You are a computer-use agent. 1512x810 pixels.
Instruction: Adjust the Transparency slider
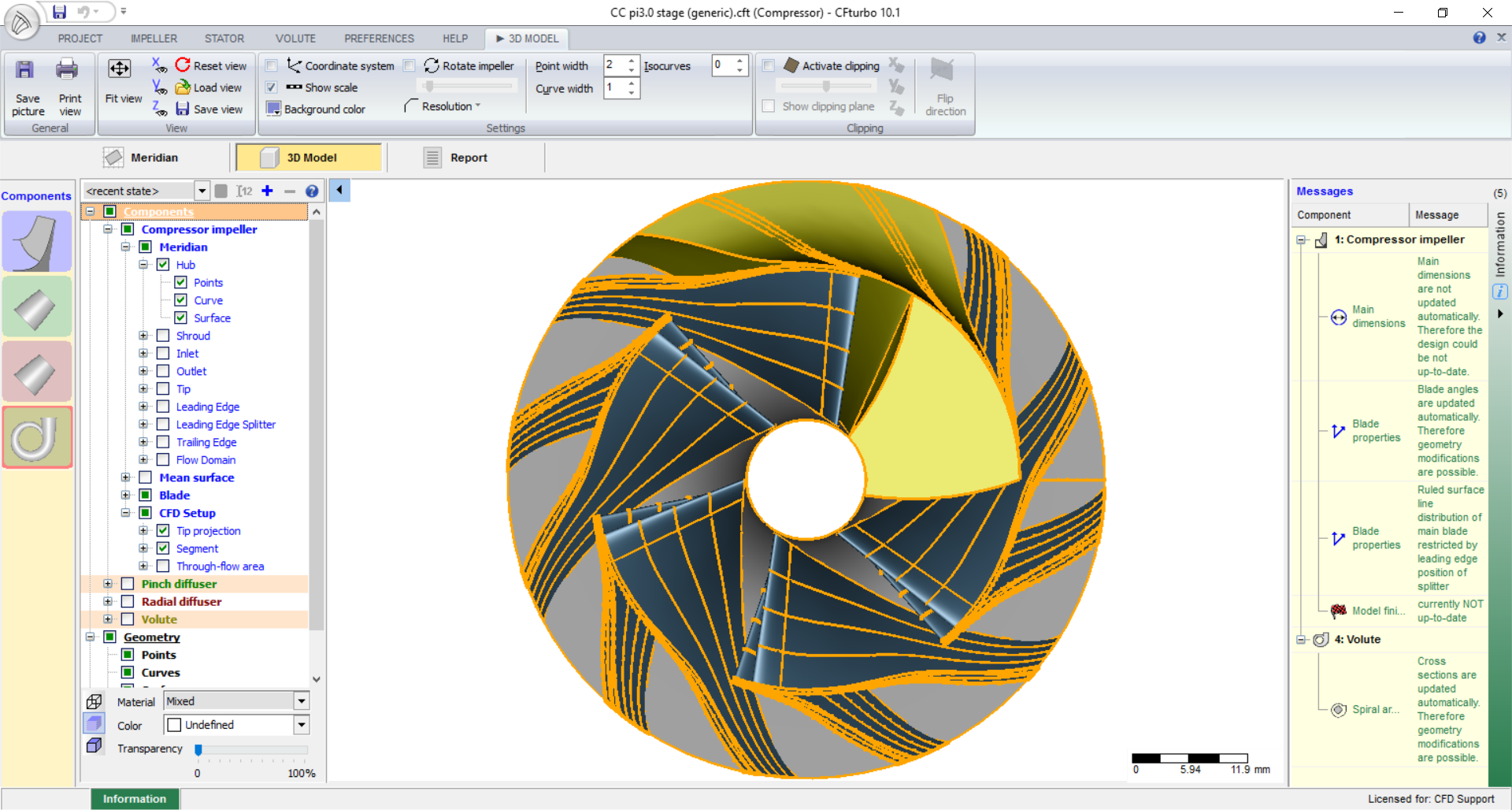point(198,749)
